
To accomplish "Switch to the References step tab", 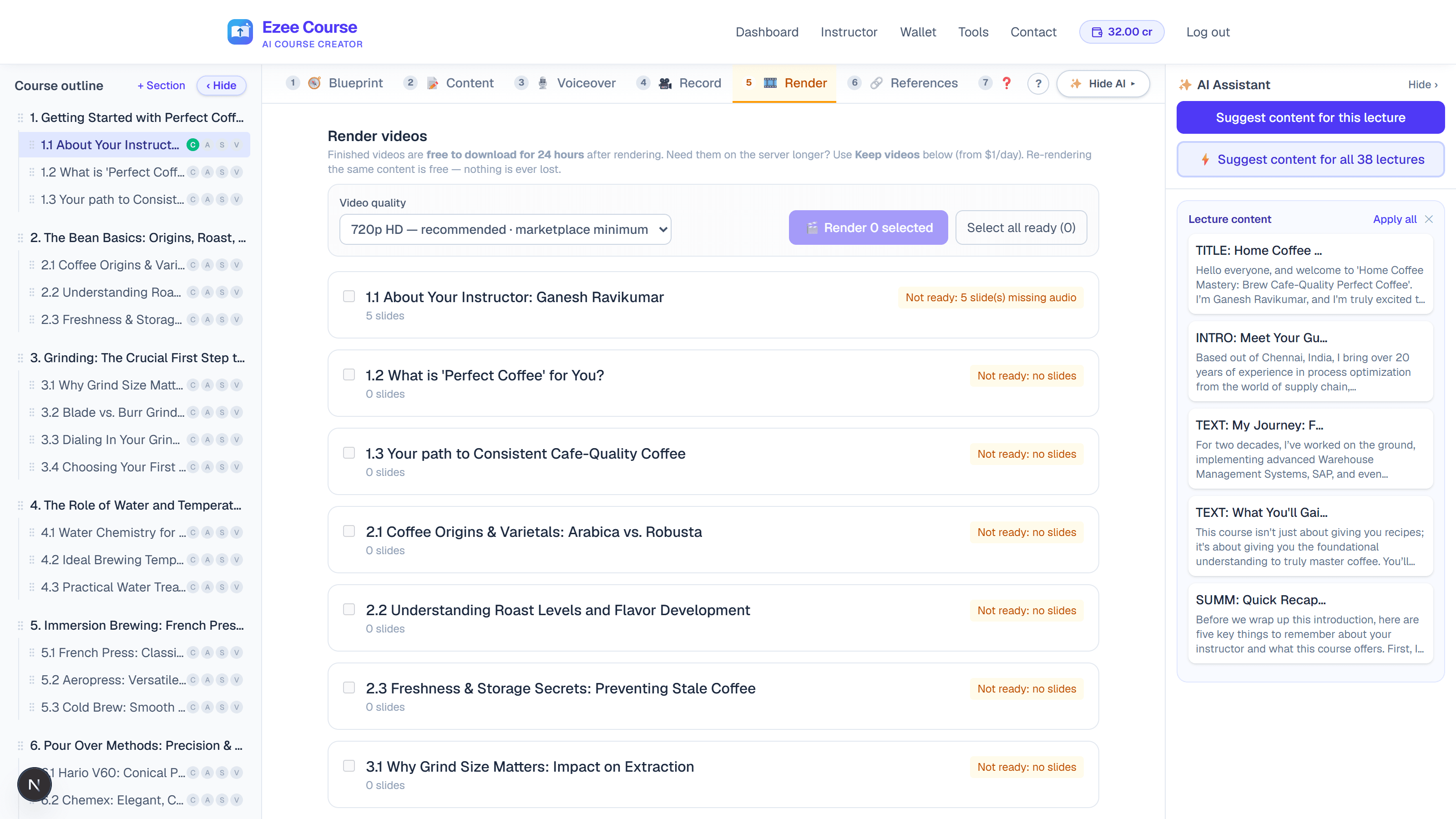I will [903, 83].
